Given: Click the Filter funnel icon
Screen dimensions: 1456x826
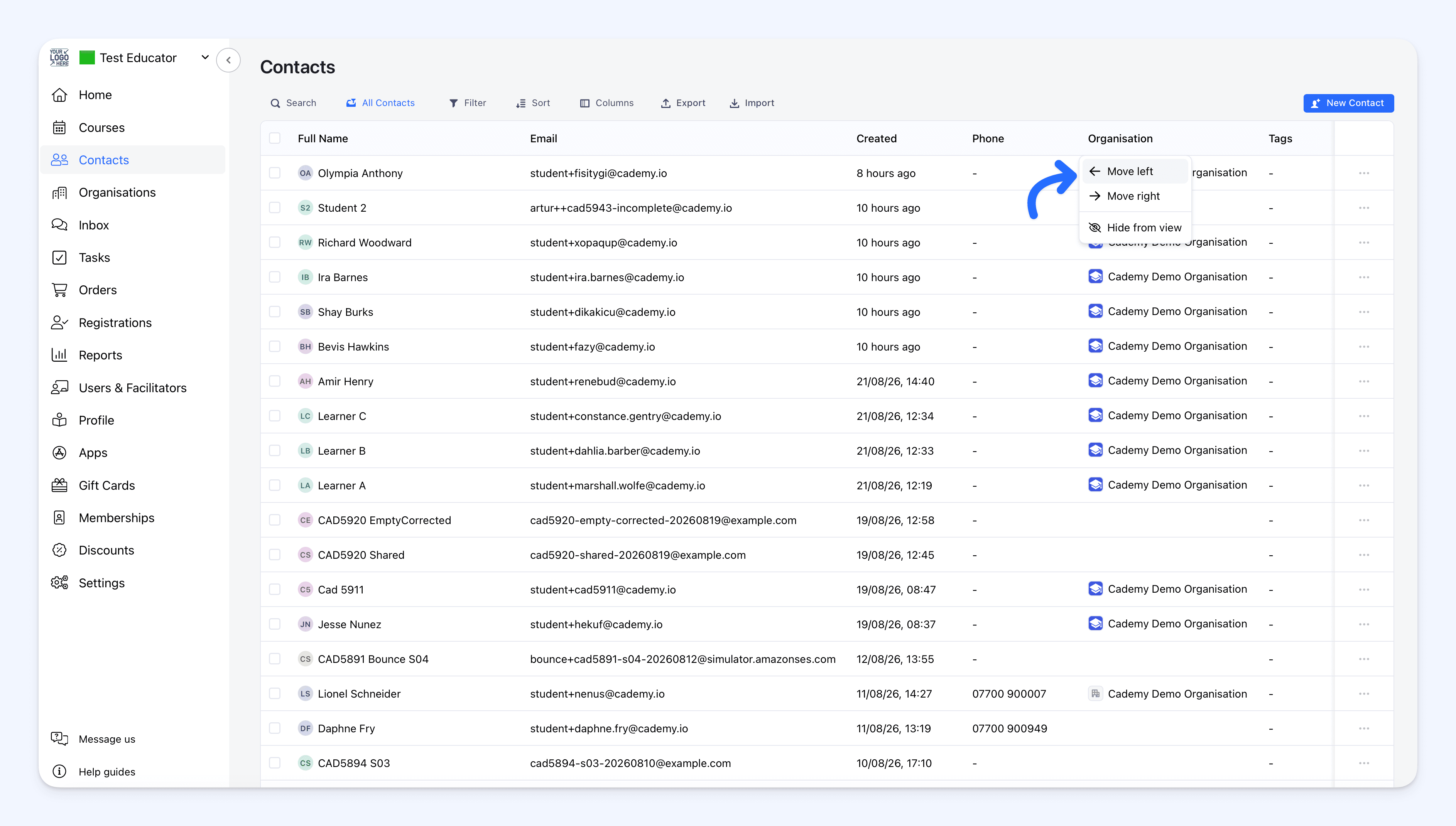Looking at the screenshot, I should [453, 103].
